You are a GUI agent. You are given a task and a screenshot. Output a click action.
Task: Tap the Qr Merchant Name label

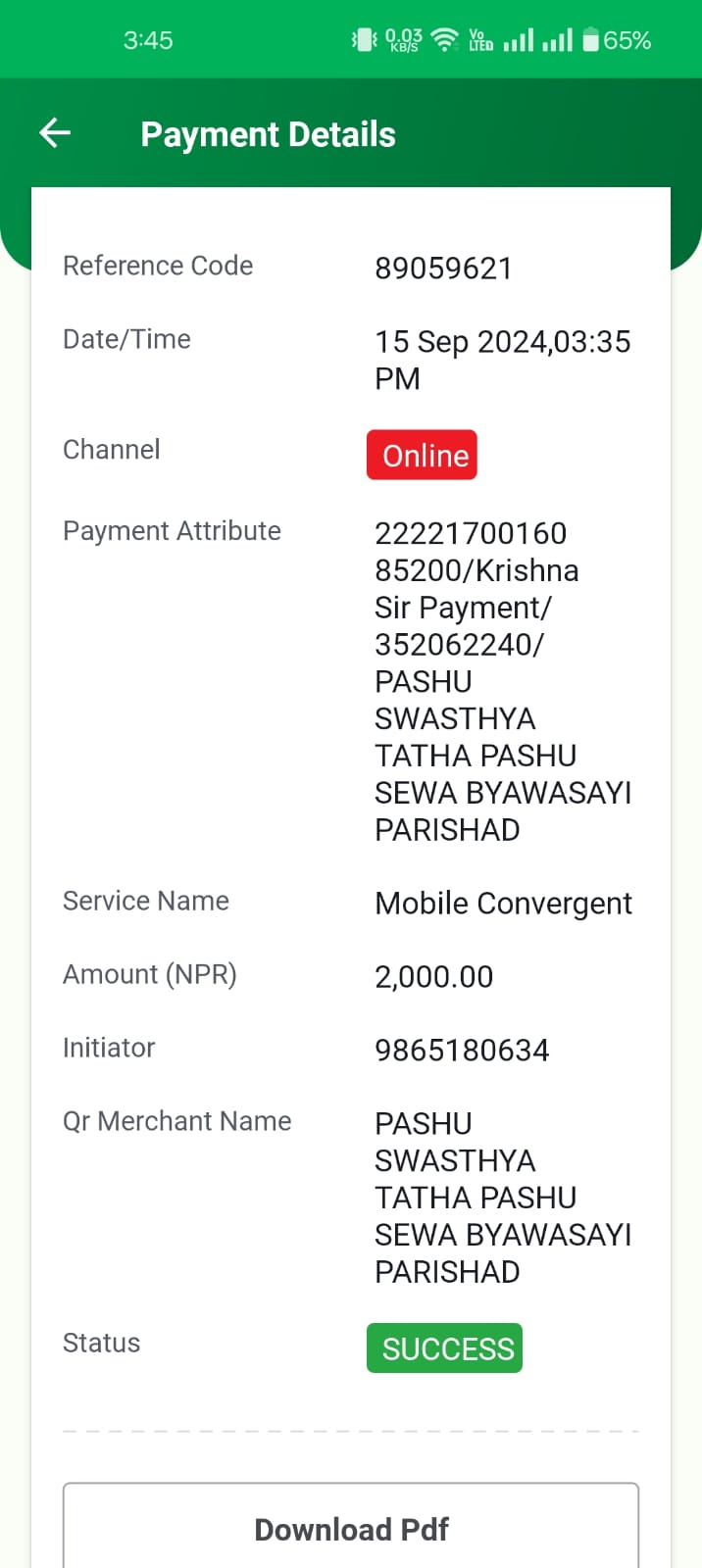(x=177, y=1121)
